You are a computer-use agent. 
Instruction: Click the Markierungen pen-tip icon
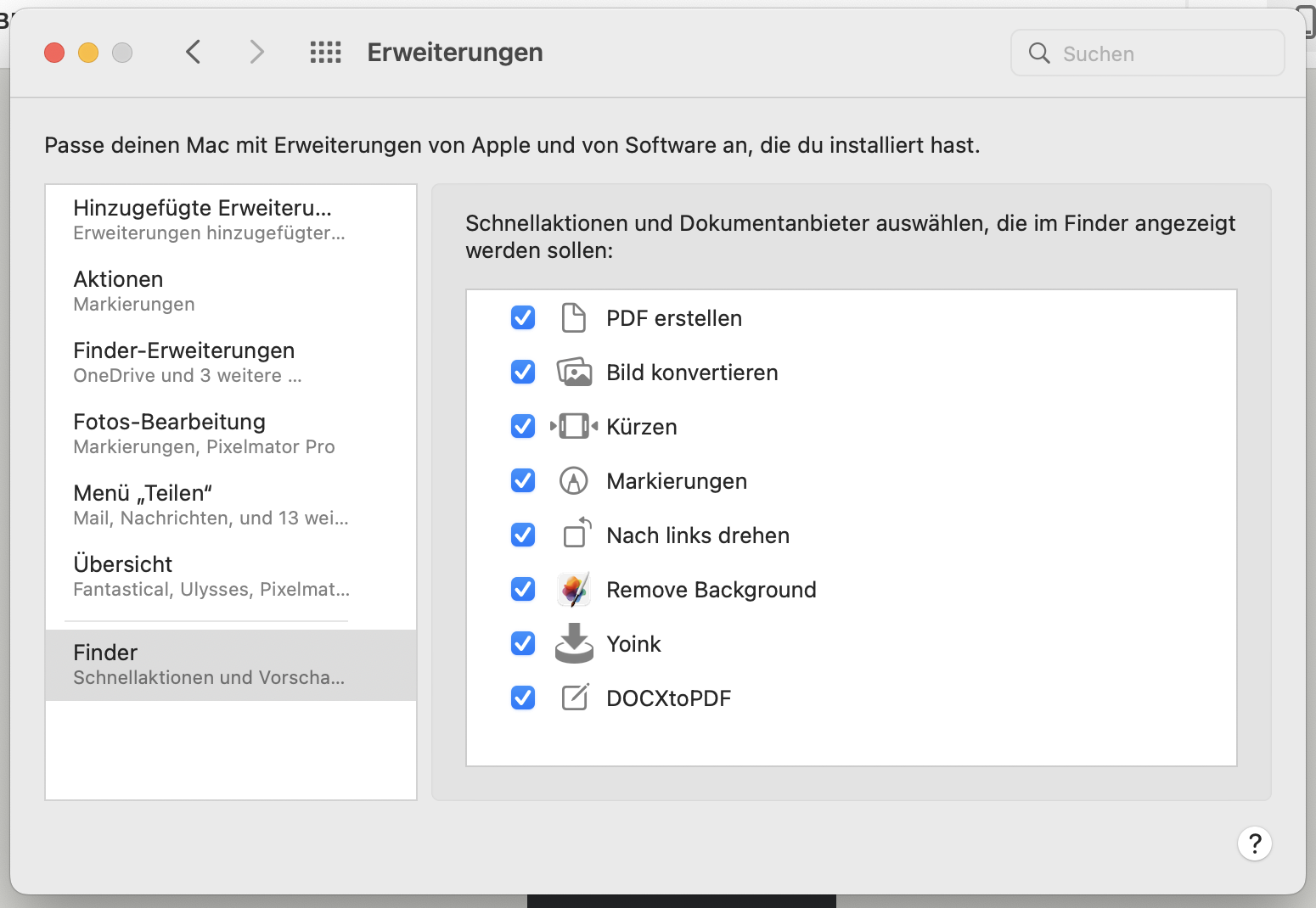[574, 481]
